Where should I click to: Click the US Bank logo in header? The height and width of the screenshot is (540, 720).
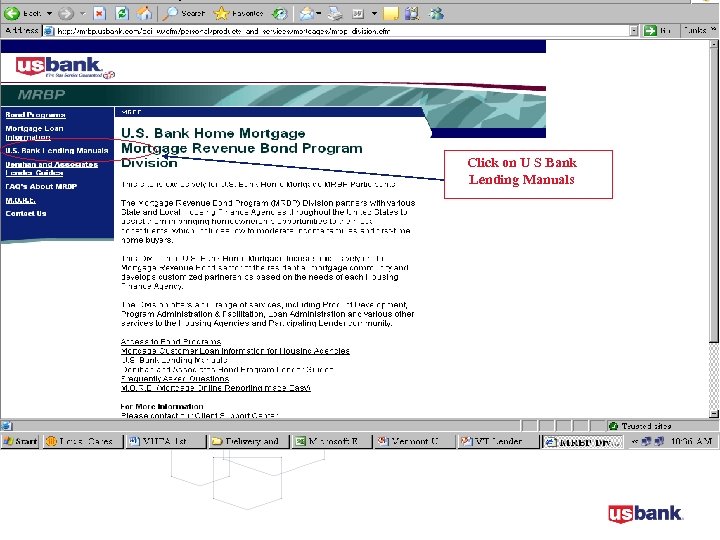coord(65,68)
